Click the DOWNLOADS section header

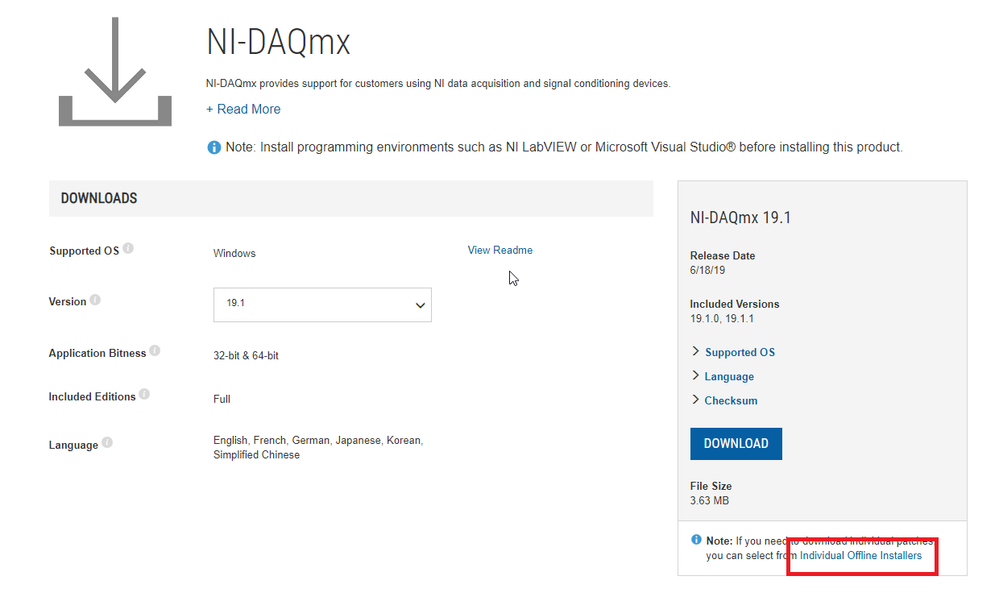[x=99, y=198]
